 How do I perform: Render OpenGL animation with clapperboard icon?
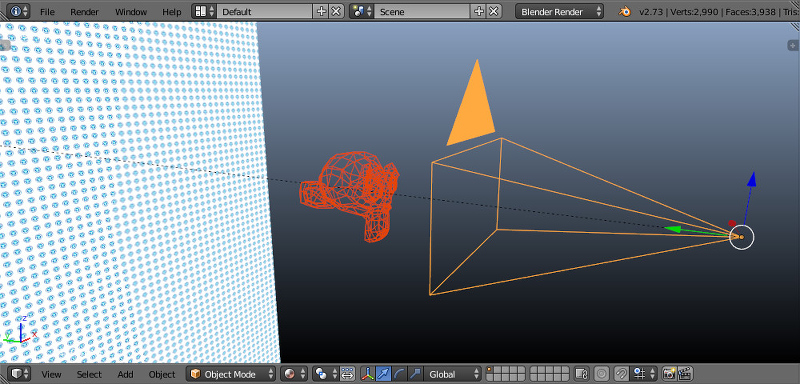click(x=685, y=374)
